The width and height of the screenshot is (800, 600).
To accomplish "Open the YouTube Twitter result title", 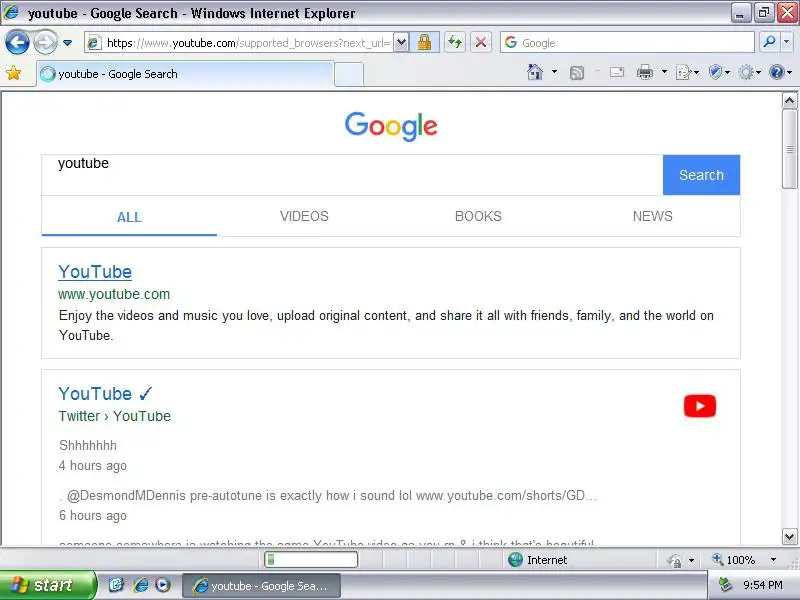I will [105, 394].
